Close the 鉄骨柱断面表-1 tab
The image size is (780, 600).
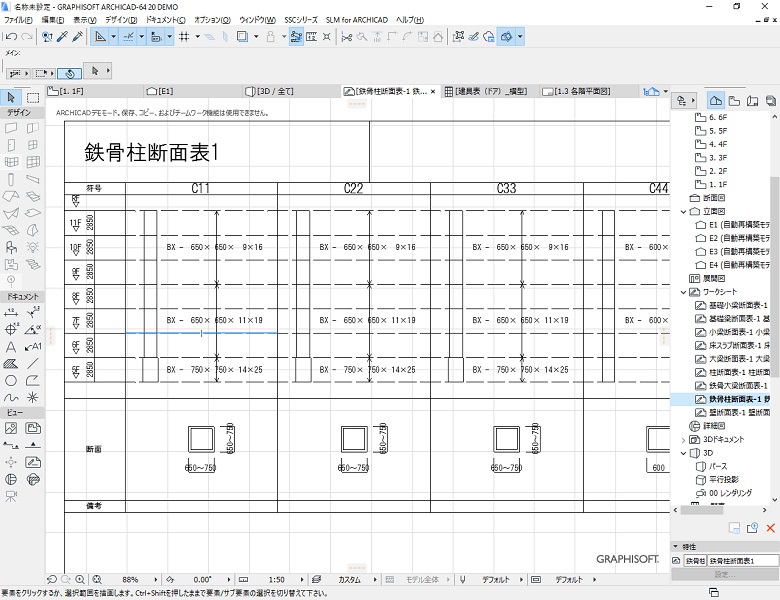[x=433, y=92]
